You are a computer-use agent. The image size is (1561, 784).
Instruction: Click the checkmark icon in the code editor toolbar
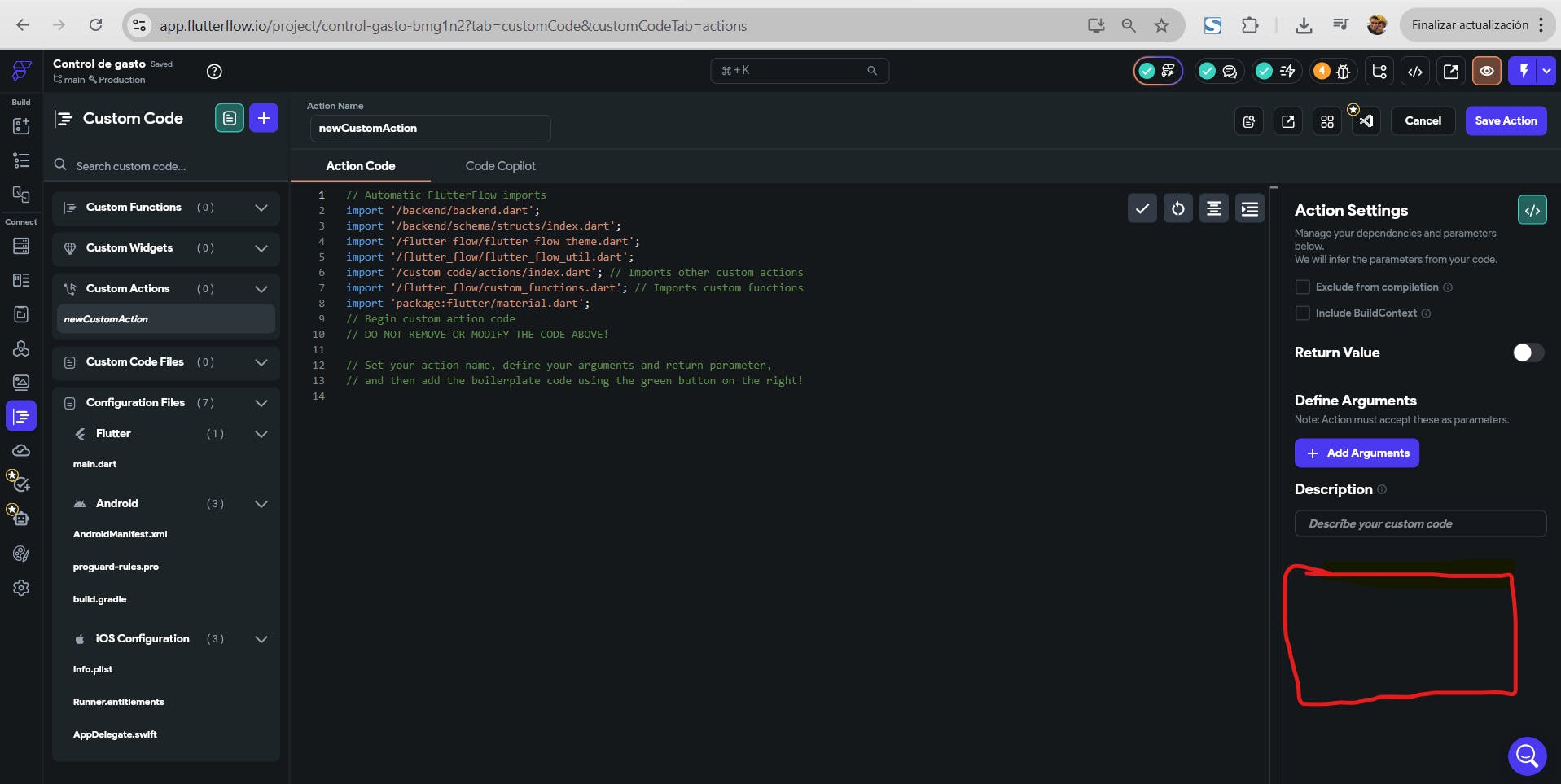click(x=1142, y=209)
